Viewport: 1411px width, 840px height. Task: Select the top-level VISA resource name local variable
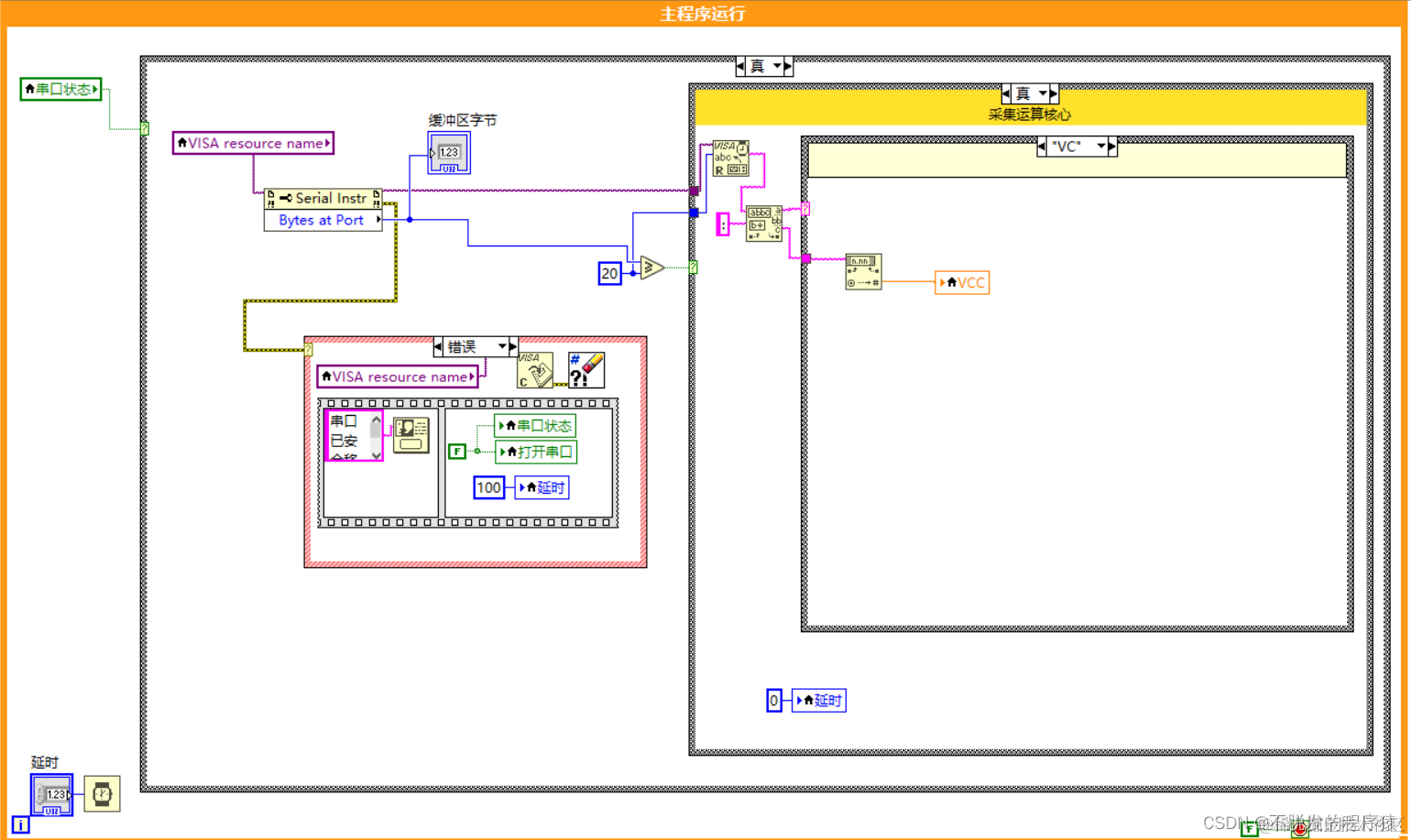pos(253,143)
